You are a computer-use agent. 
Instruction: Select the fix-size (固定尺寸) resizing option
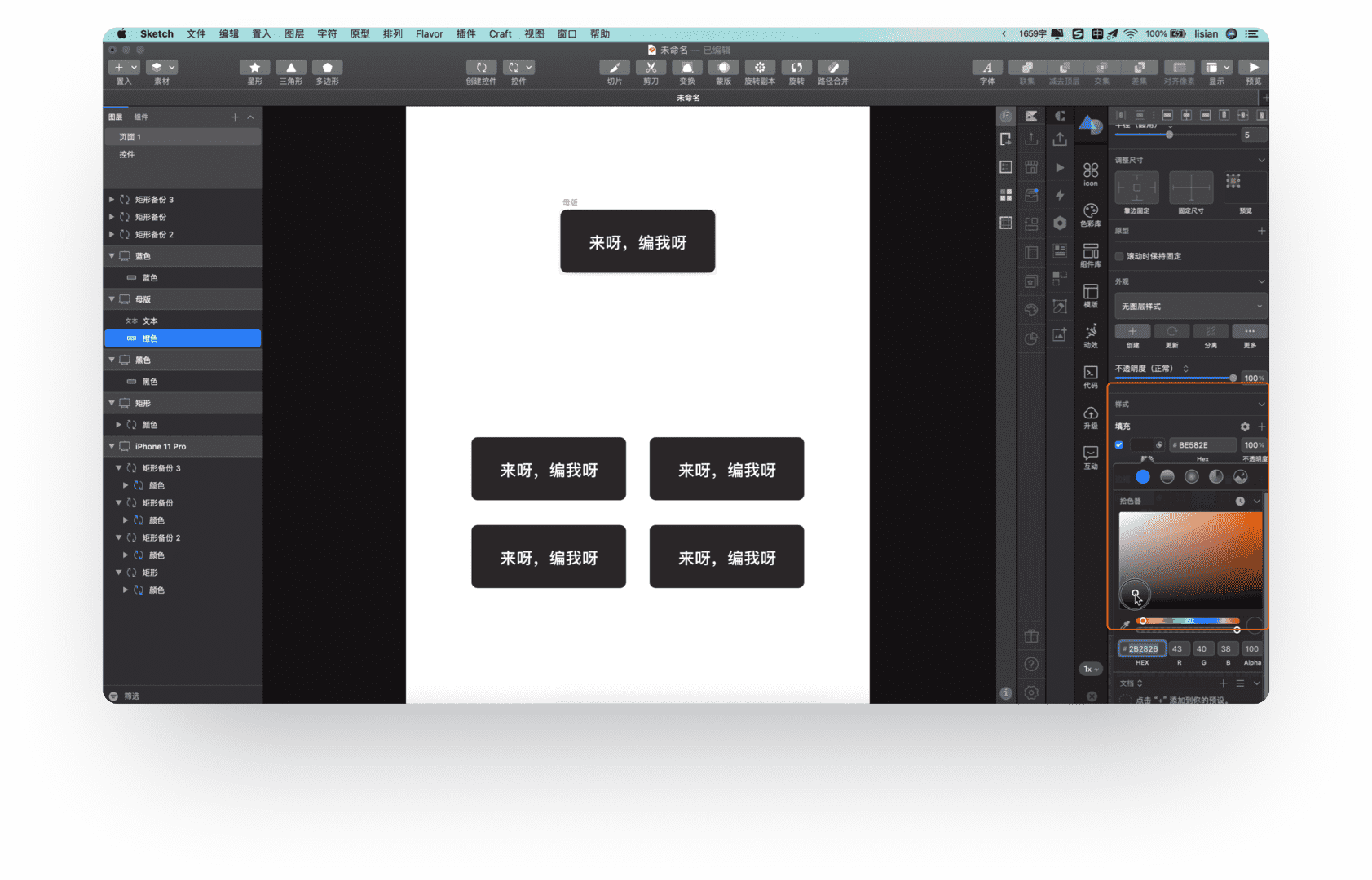[x=1191, y=188]
